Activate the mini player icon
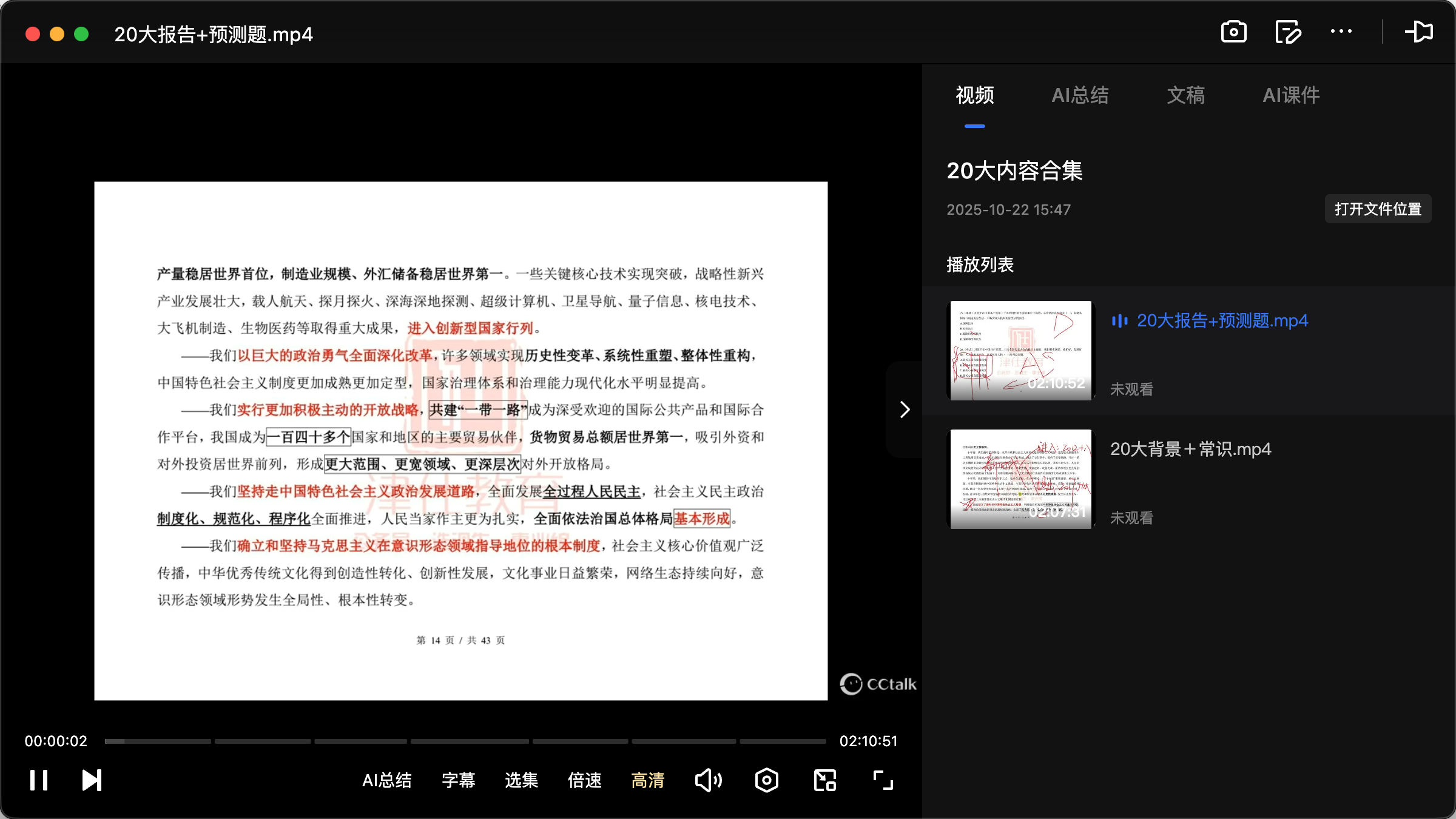This screenshot has height=819, width=1456. [x=824, y=780]
